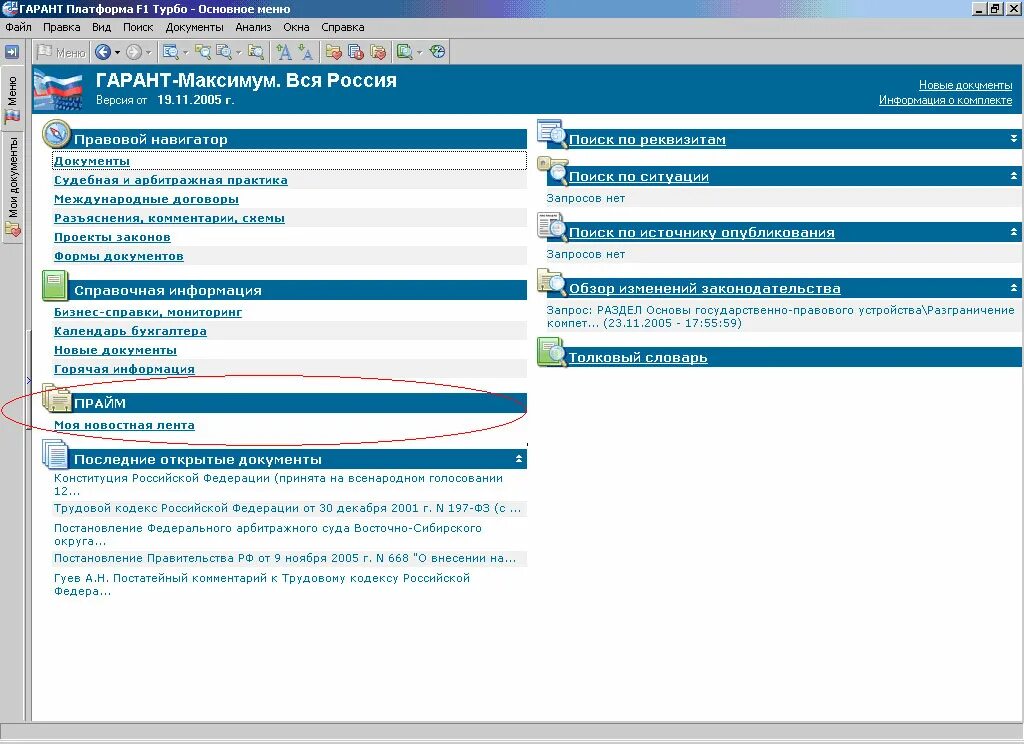The image size is (1024, 744).
Task: Open dropdown next to green book search icon
Action: [x=419, y=52]
